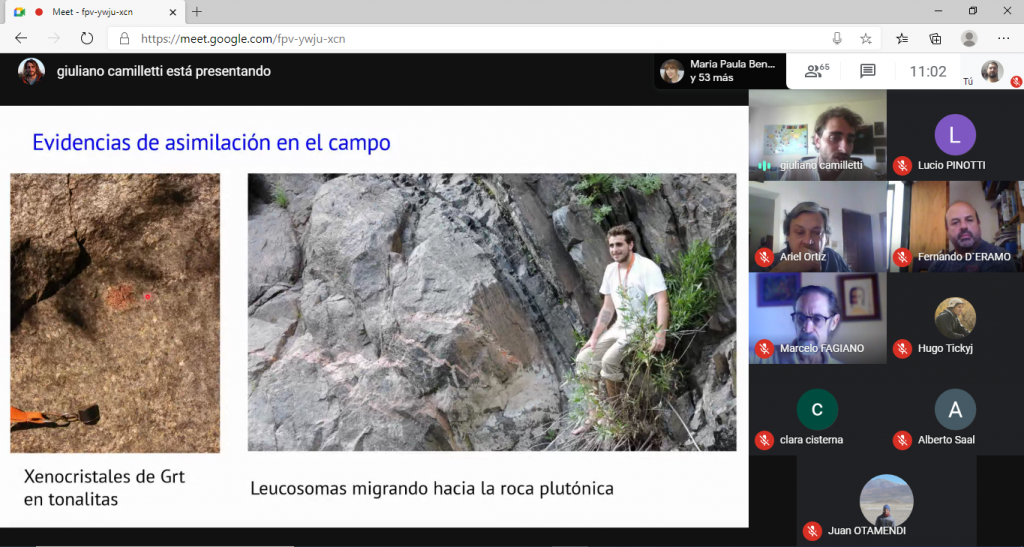1024x547 pixels.
Task: Click muted mic icon of Ariel Ortiz
Action: tap(764, 257)
